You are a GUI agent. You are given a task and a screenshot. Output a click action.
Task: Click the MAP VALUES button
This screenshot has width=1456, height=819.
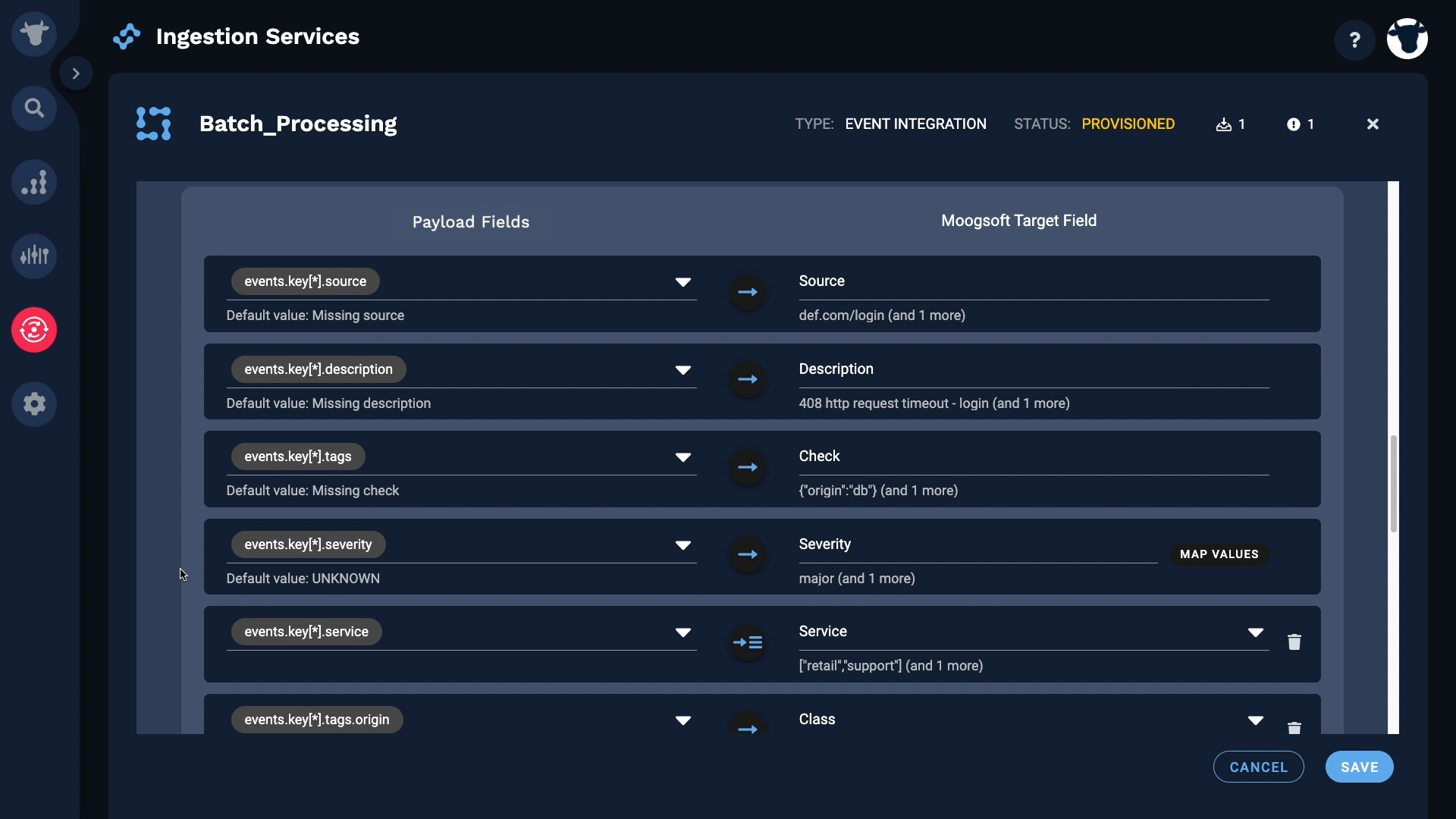coord(1219,554)
